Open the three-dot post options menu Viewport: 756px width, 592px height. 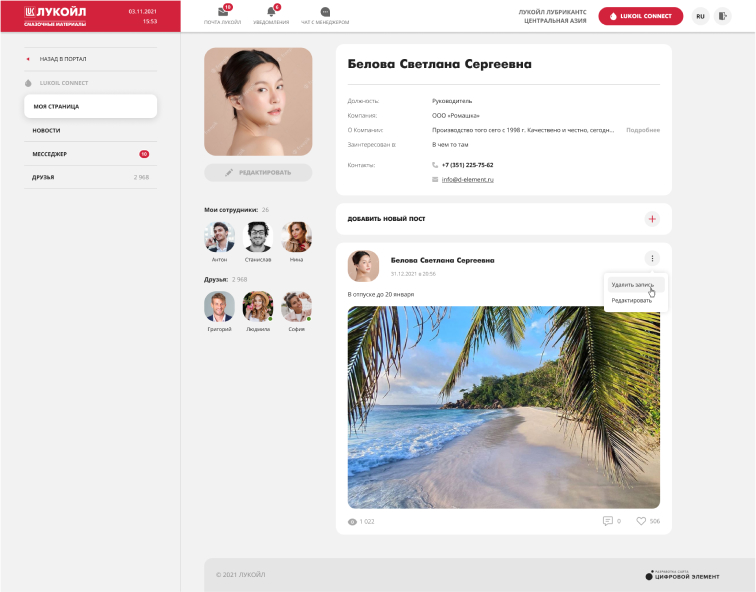point(652,258)
